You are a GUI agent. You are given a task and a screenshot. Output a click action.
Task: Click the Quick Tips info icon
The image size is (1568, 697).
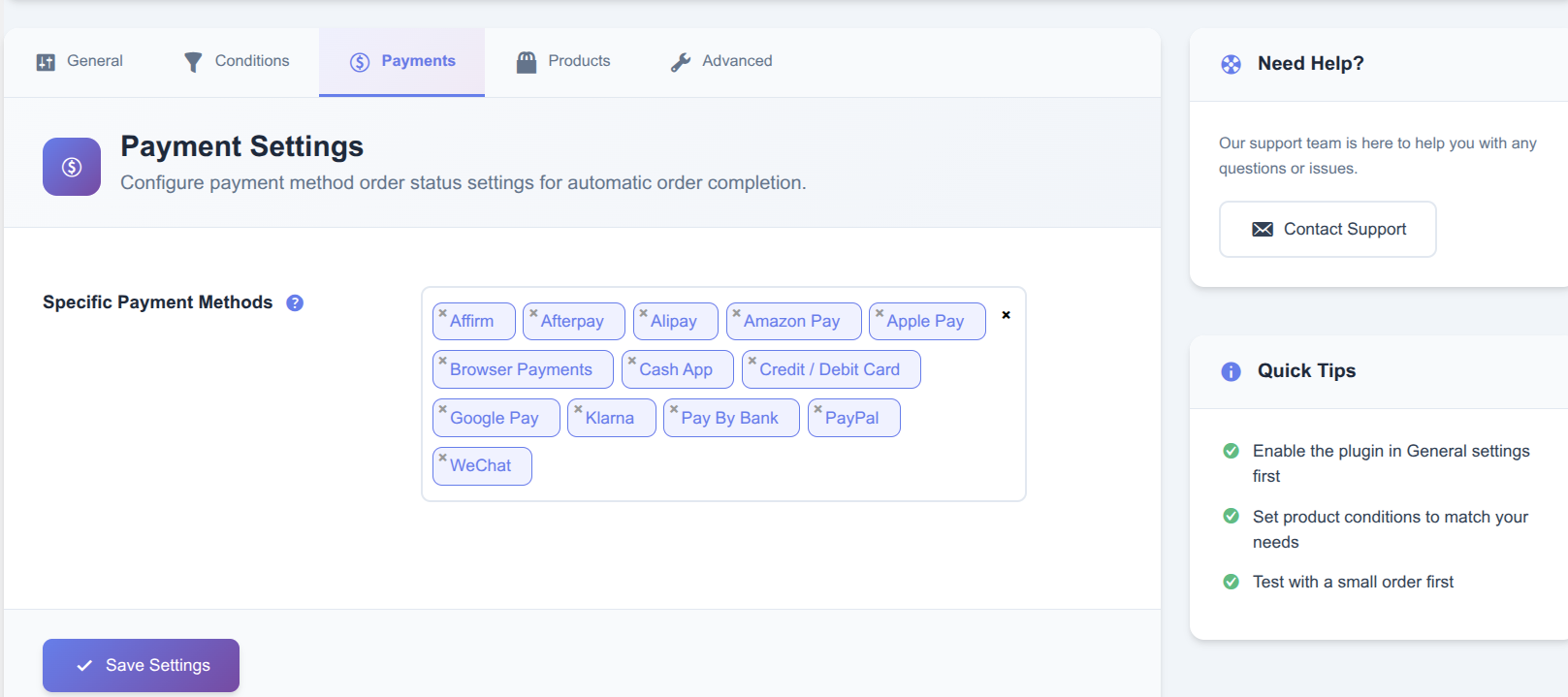(x=1231, y=371)
